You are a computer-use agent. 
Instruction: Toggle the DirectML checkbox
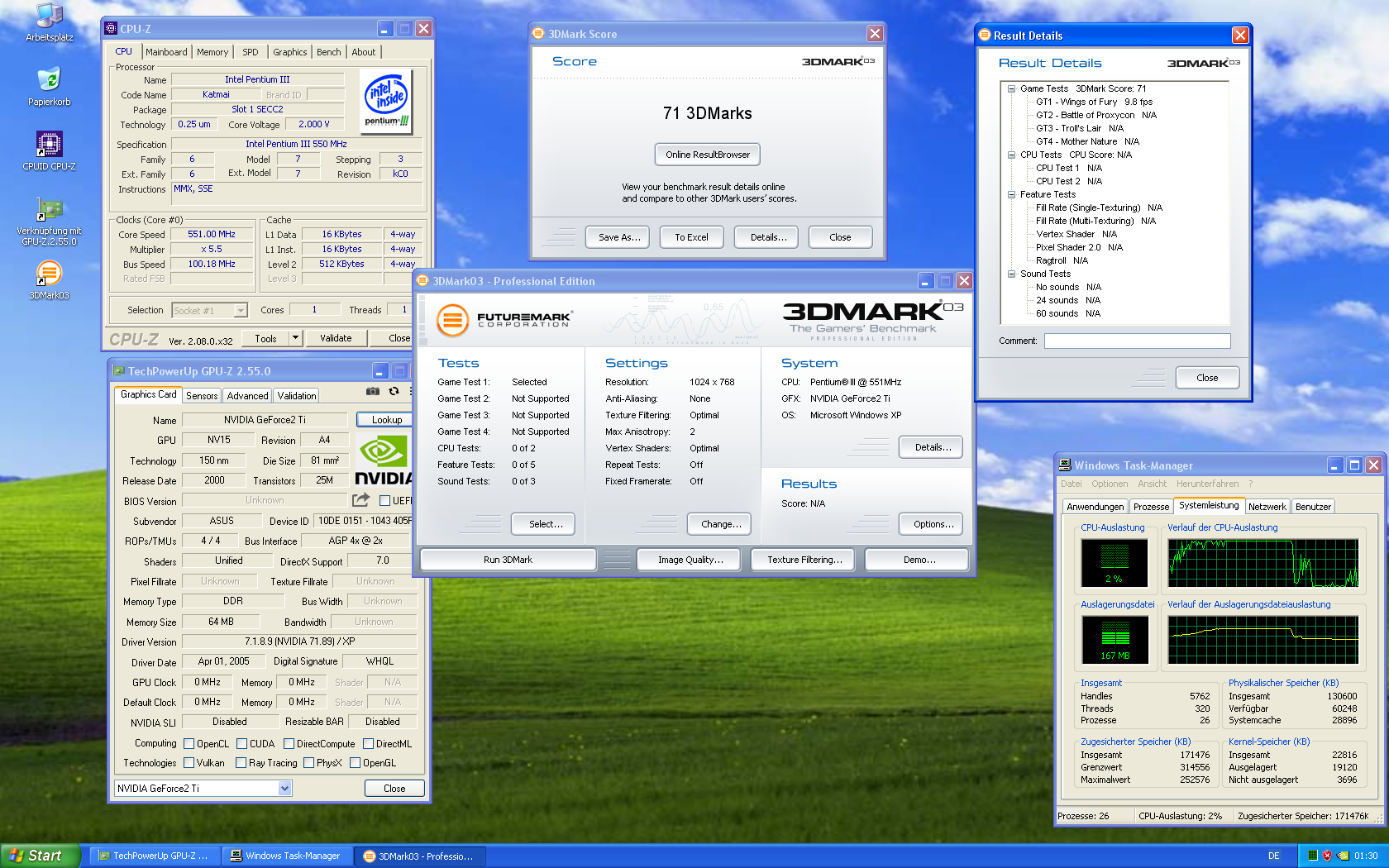[368, 744]
